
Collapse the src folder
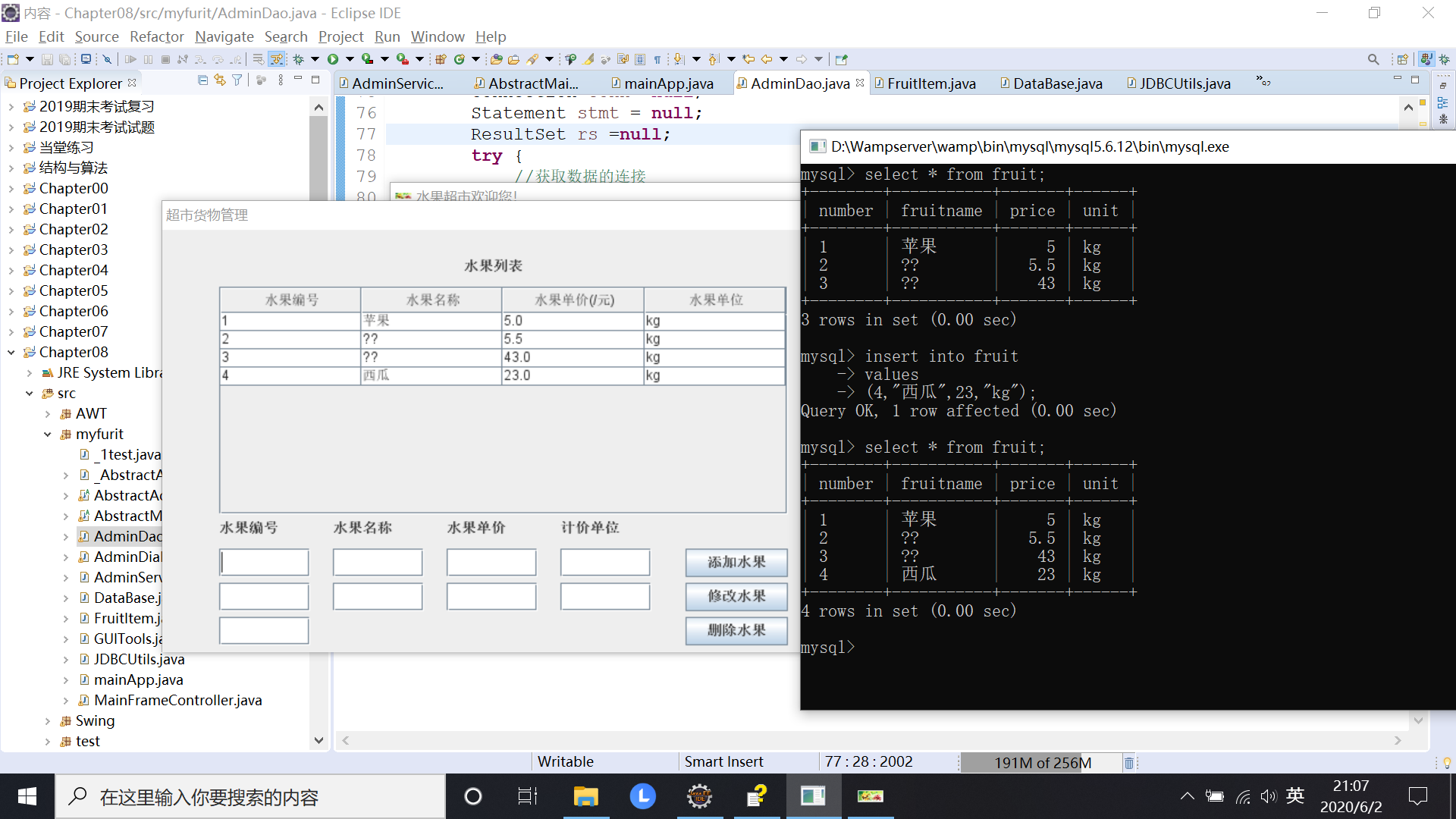[30, 394]
